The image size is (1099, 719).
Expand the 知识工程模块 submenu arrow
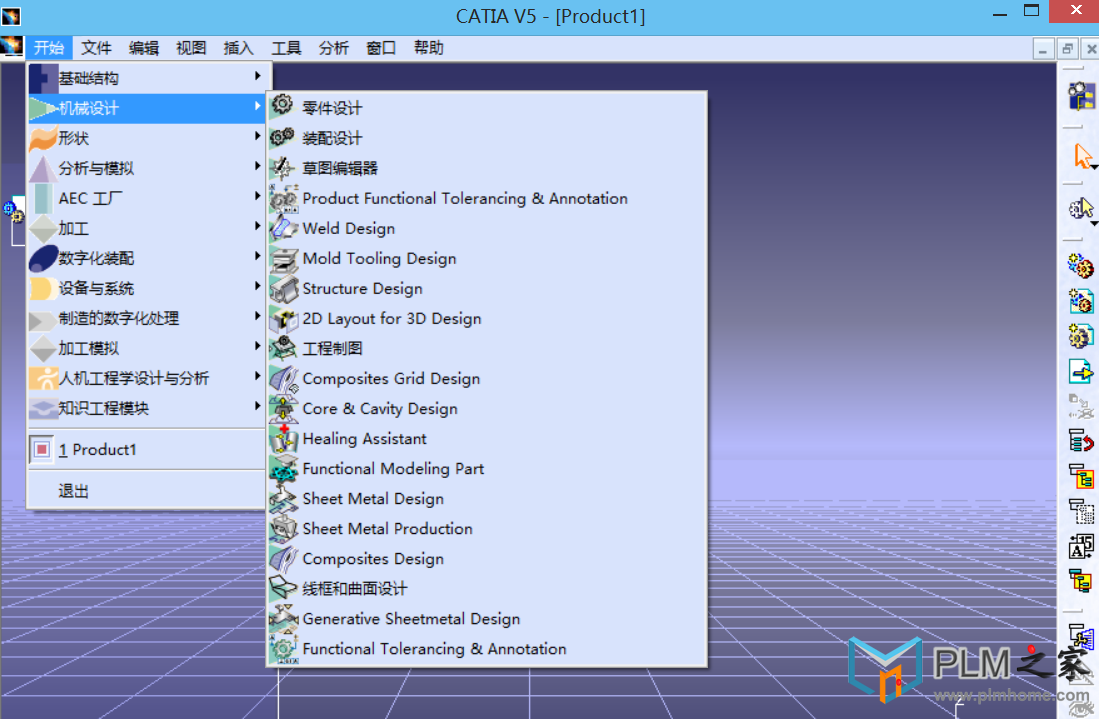(x=258, y=406)
